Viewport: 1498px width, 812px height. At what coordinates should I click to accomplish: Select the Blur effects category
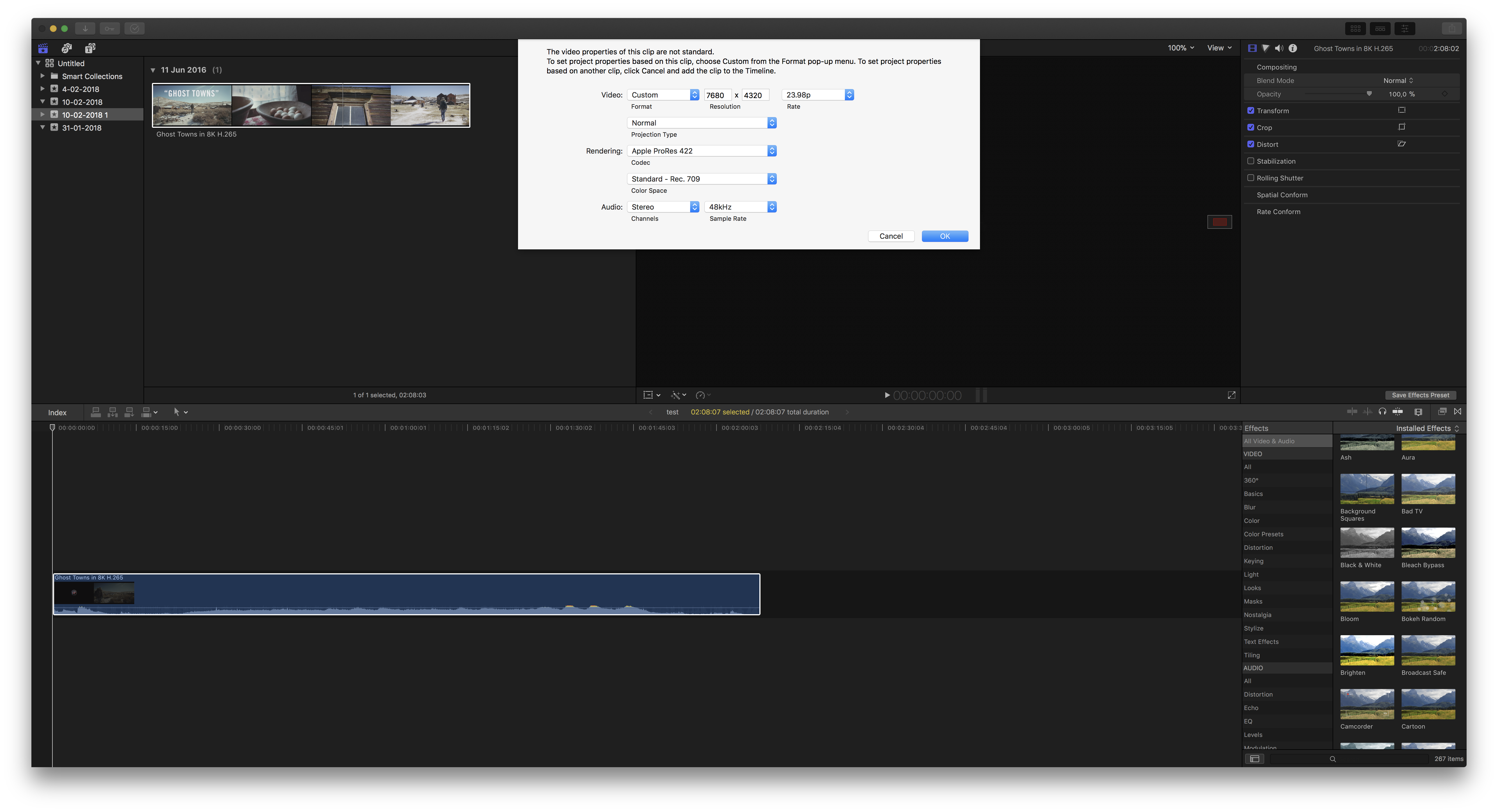pyautogui.click(x=1250, y=507)
